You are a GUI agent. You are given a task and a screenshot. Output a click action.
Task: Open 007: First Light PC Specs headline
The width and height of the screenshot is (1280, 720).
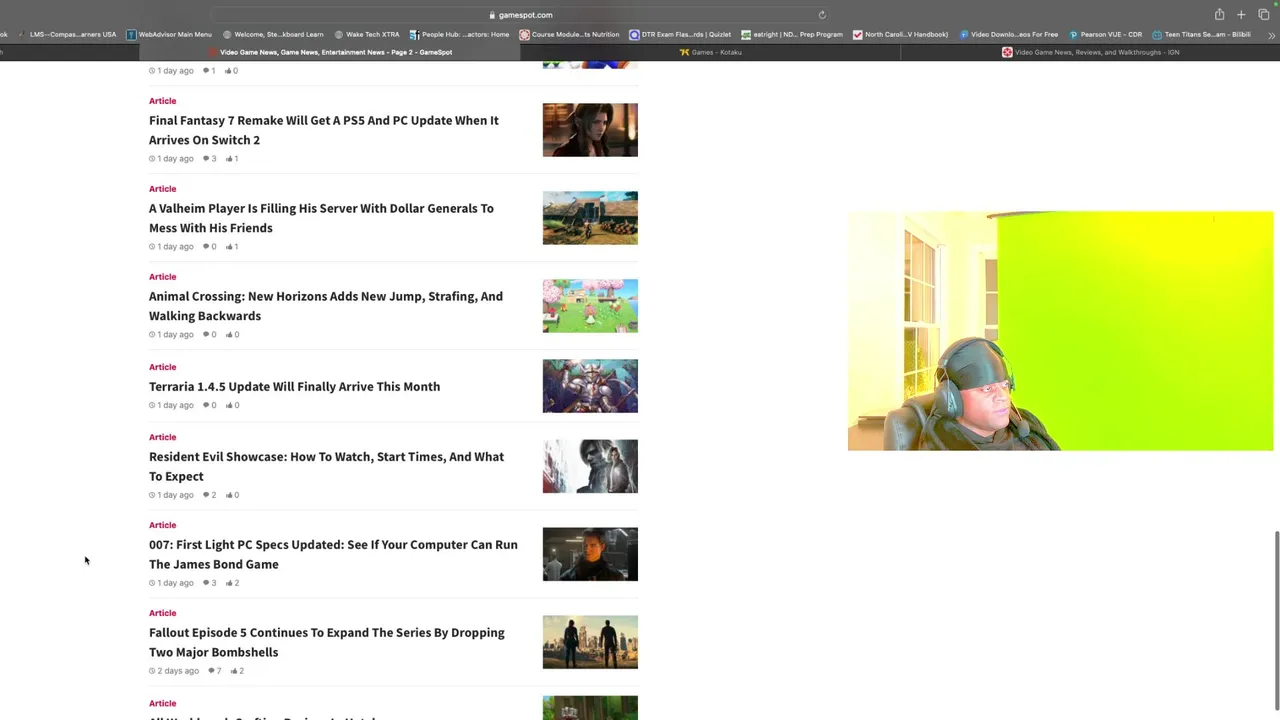pos(333,554)
